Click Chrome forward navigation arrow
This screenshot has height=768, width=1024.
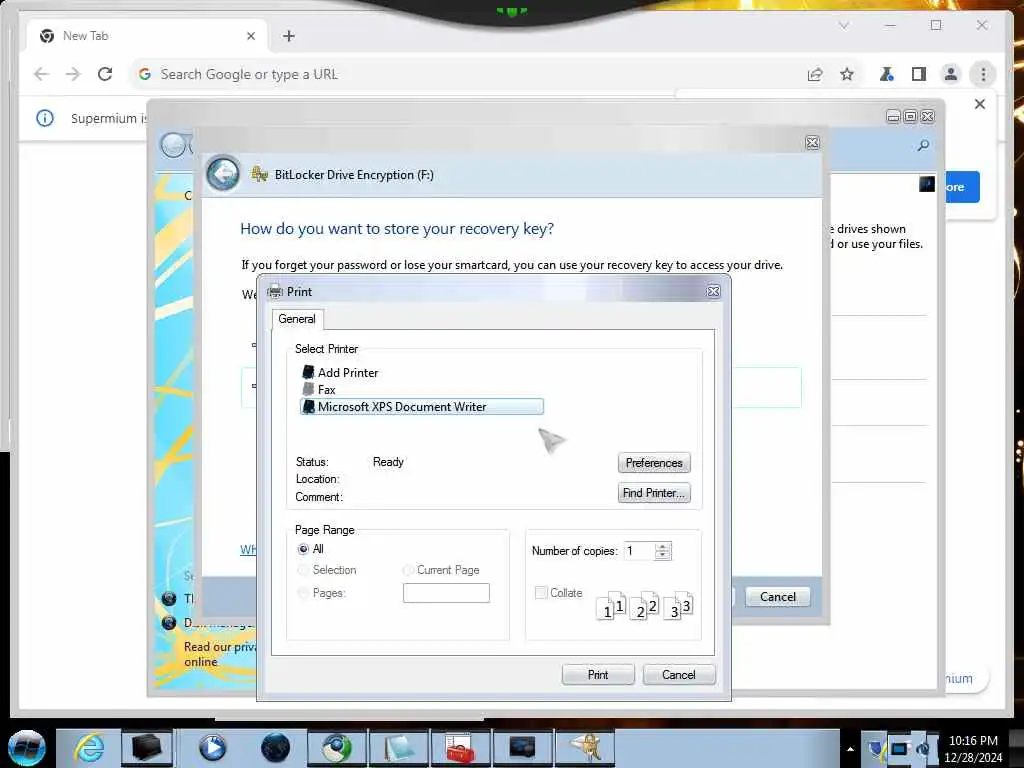72,74
